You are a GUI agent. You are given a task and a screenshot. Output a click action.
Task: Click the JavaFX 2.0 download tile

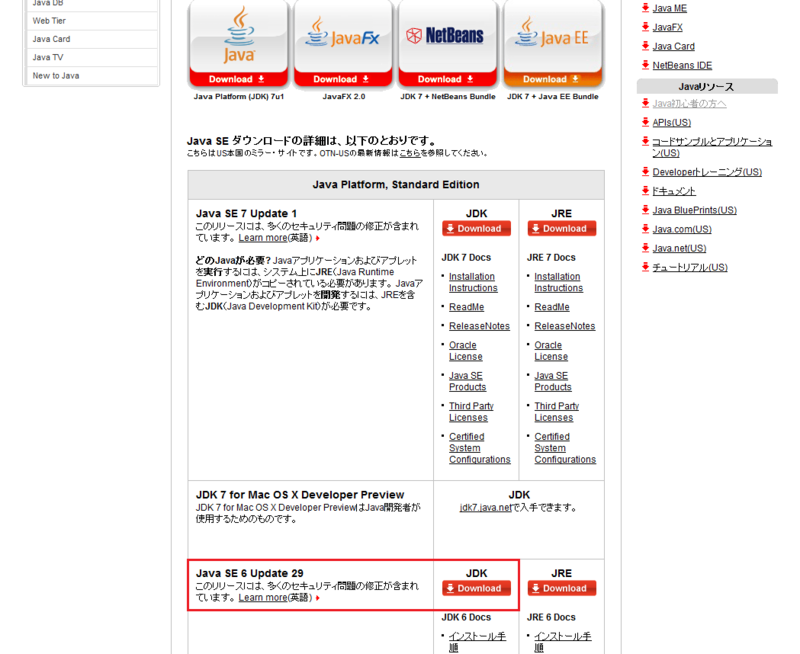(x=343, y=44)
